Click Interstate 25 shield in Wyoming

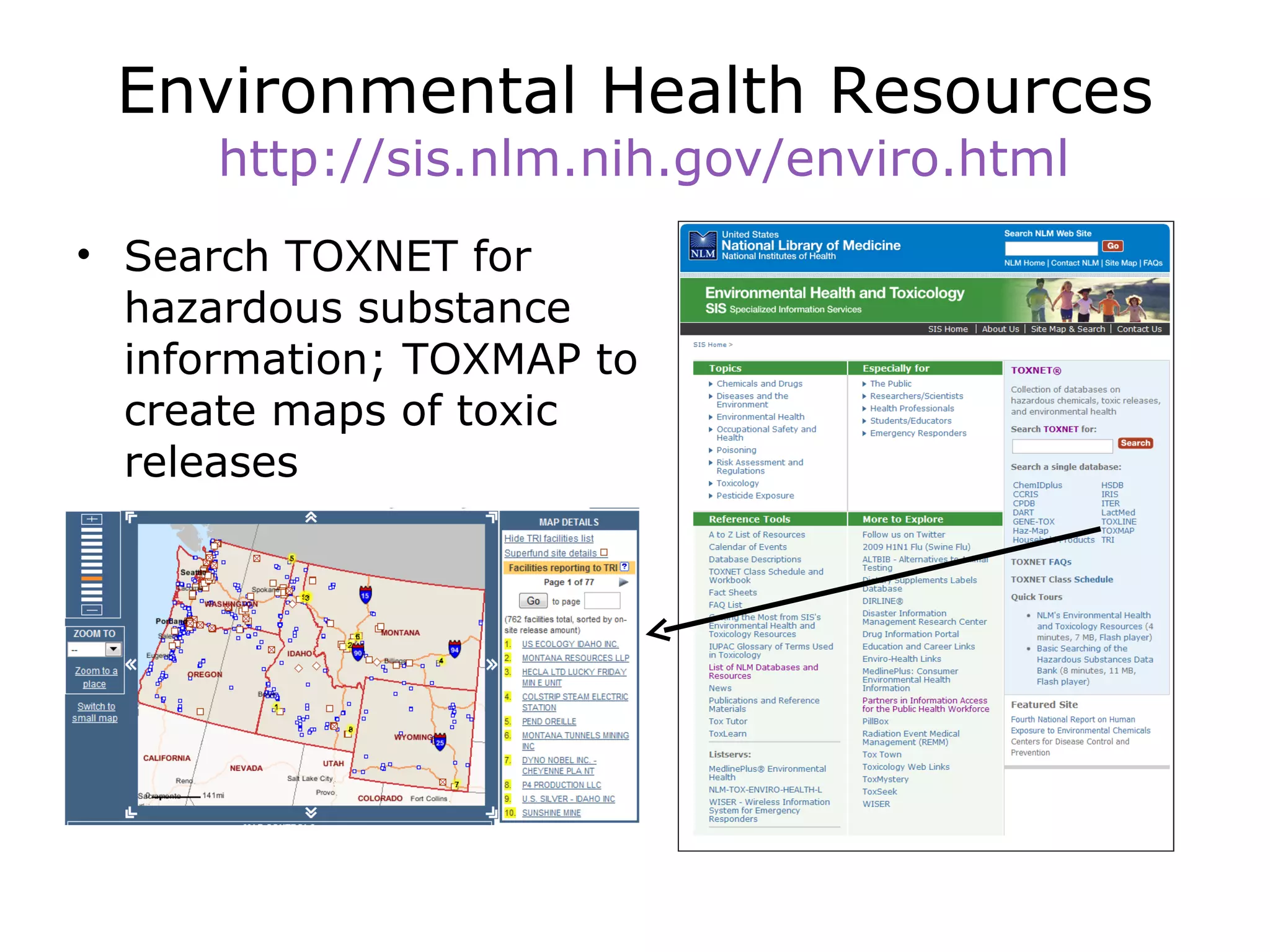coord(440,741)
